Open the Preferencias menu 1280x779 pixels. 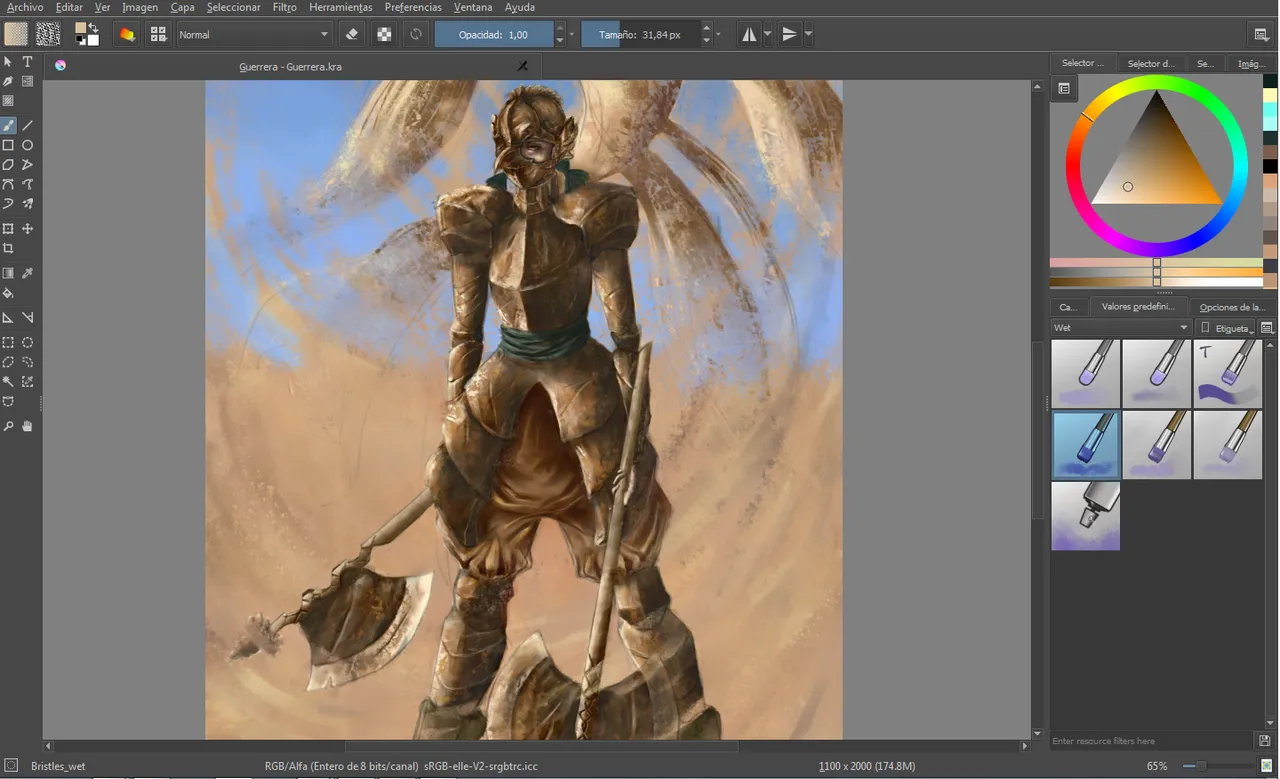pyautogui.click(x=413, y=7)
